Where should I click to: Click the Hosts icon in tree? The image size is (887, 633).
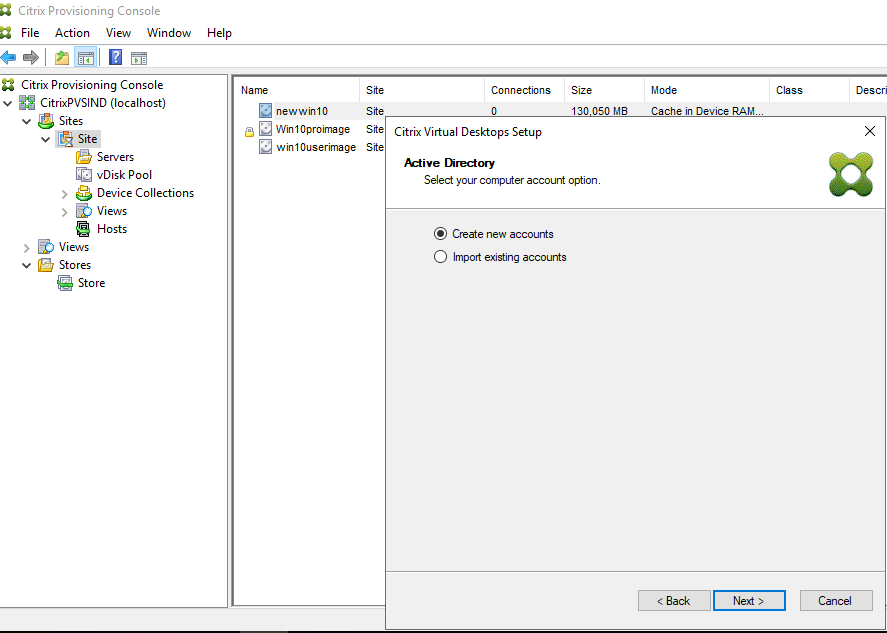point(84,229)
